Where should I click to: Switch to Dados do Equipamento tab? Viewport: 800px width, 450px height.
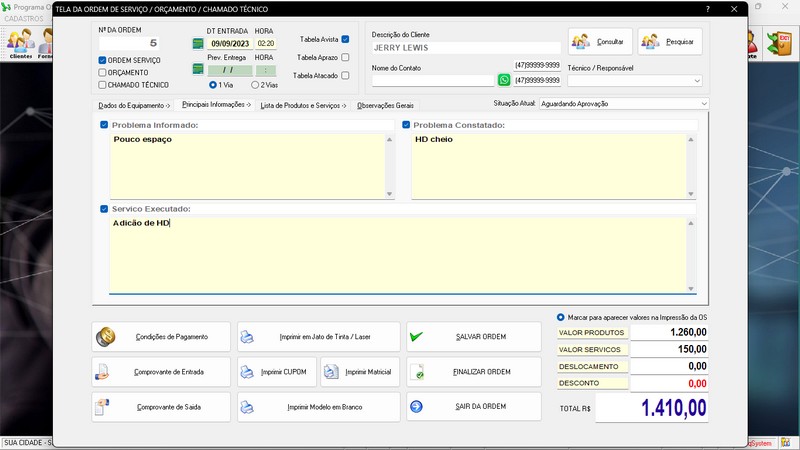coord(134,106)
